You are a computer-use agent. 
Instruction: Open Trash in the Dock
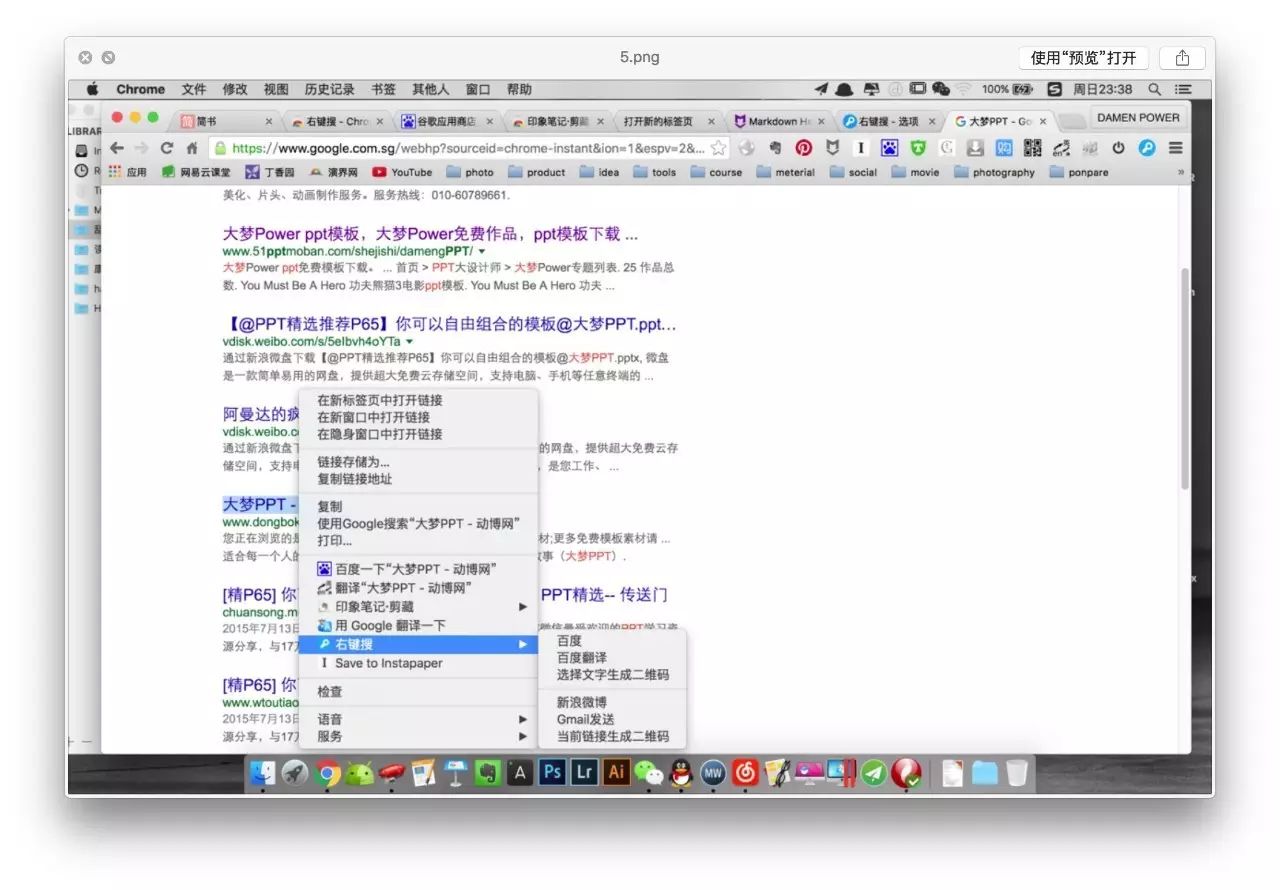tap(1017, 772)
